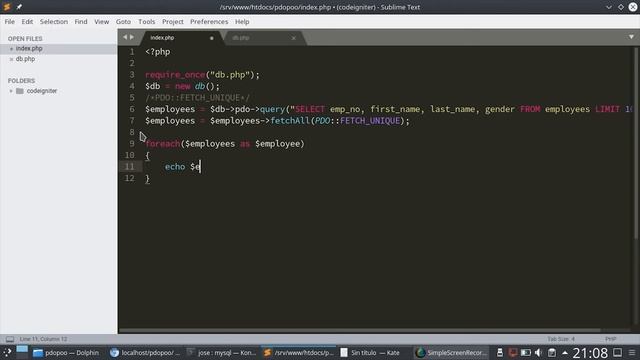Open the Selection menu
Viewport: 640px width, 360px height.
pos(54,22)
